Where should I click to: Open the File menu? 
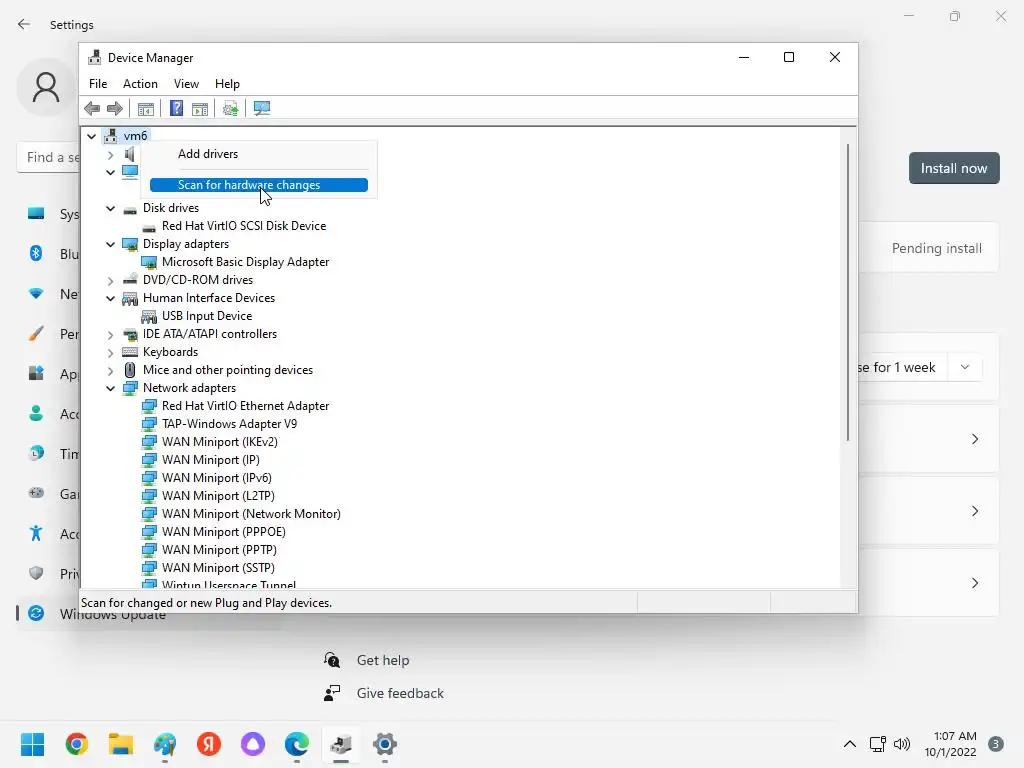(x=98, y=84)
